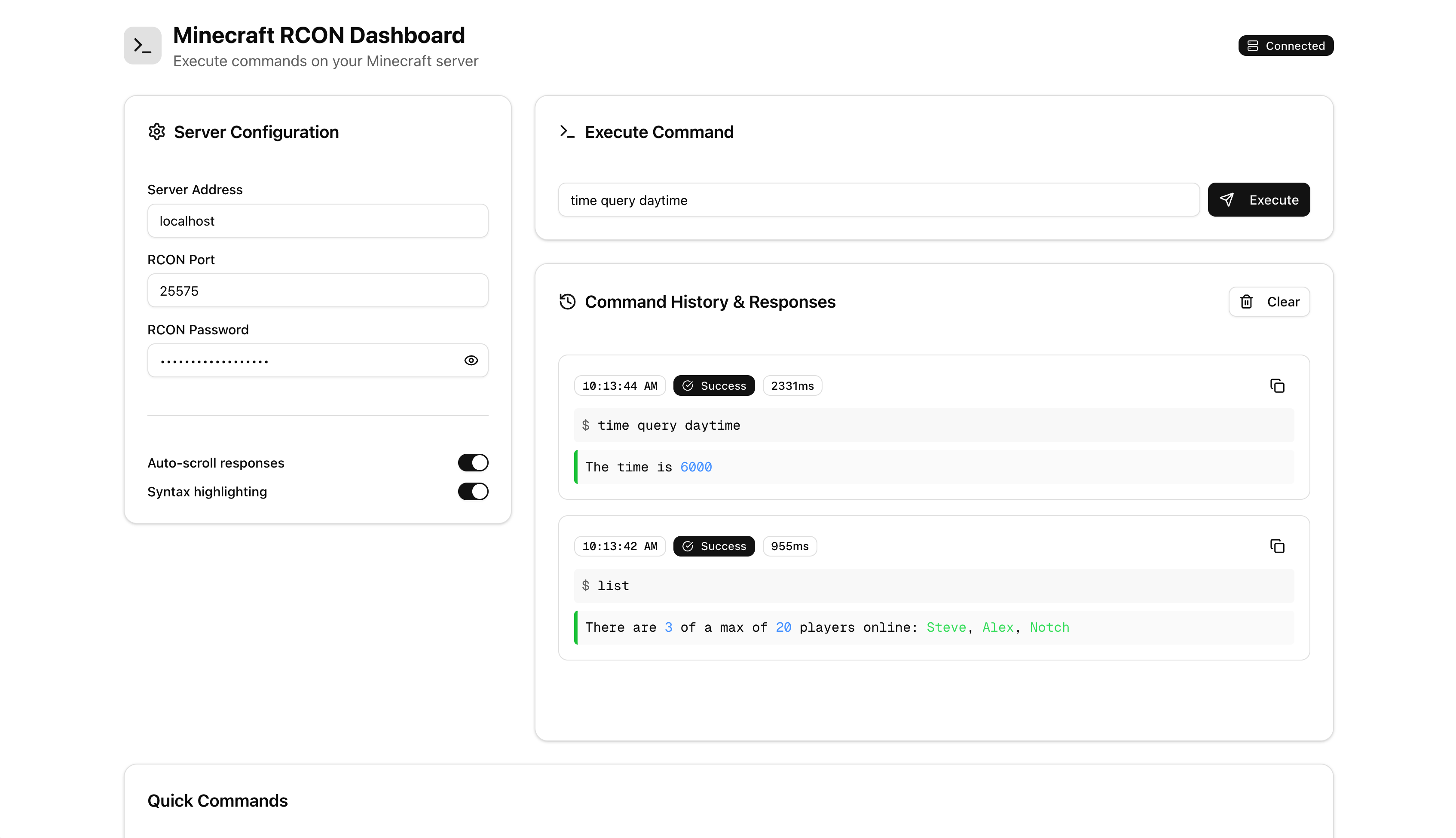Click the check icon in 10:13:44 Success badge

click(687, 385)
